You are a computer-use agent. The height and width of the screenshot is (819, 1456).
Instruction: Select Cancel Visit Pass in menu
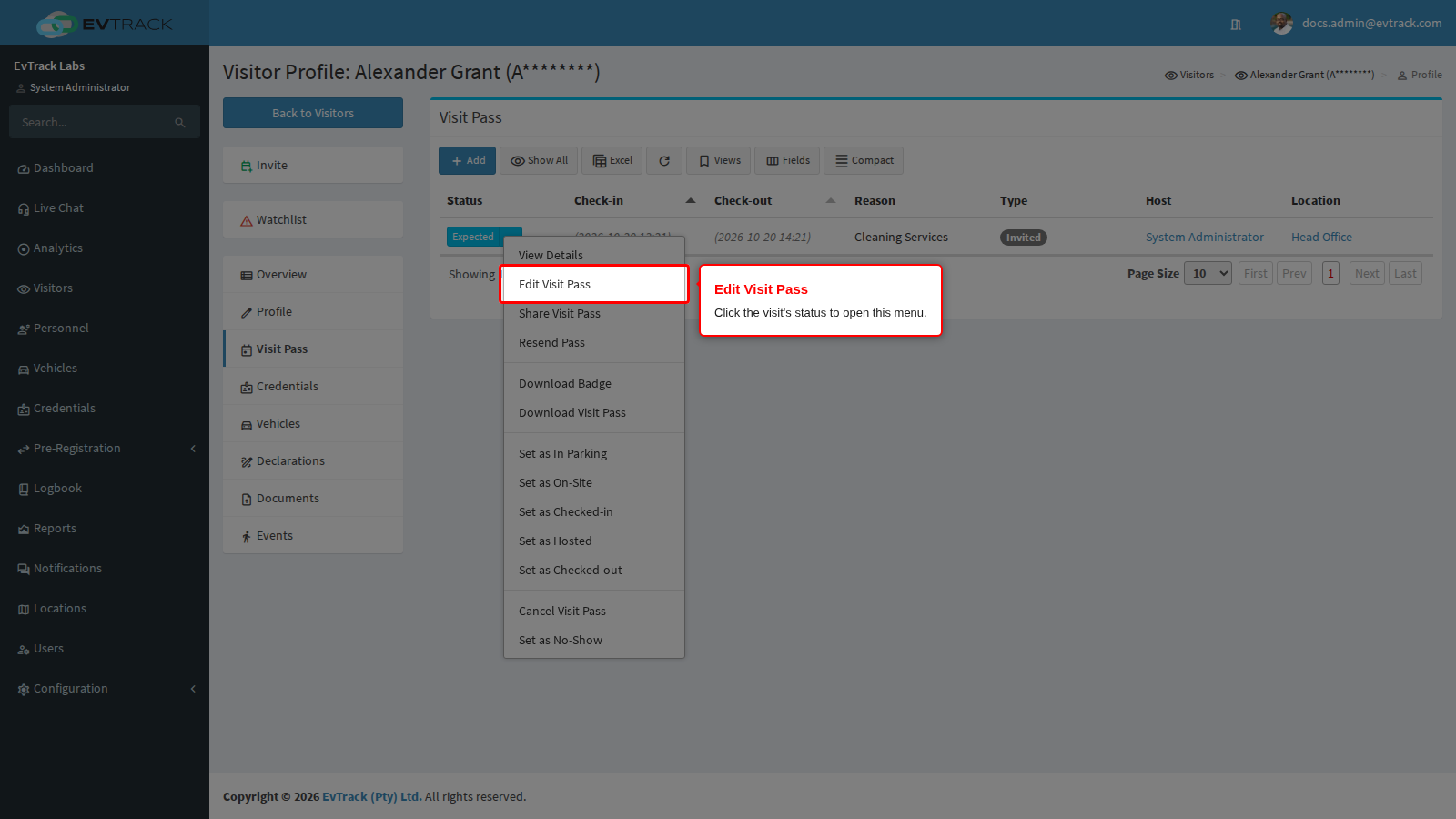pos(594,612)
